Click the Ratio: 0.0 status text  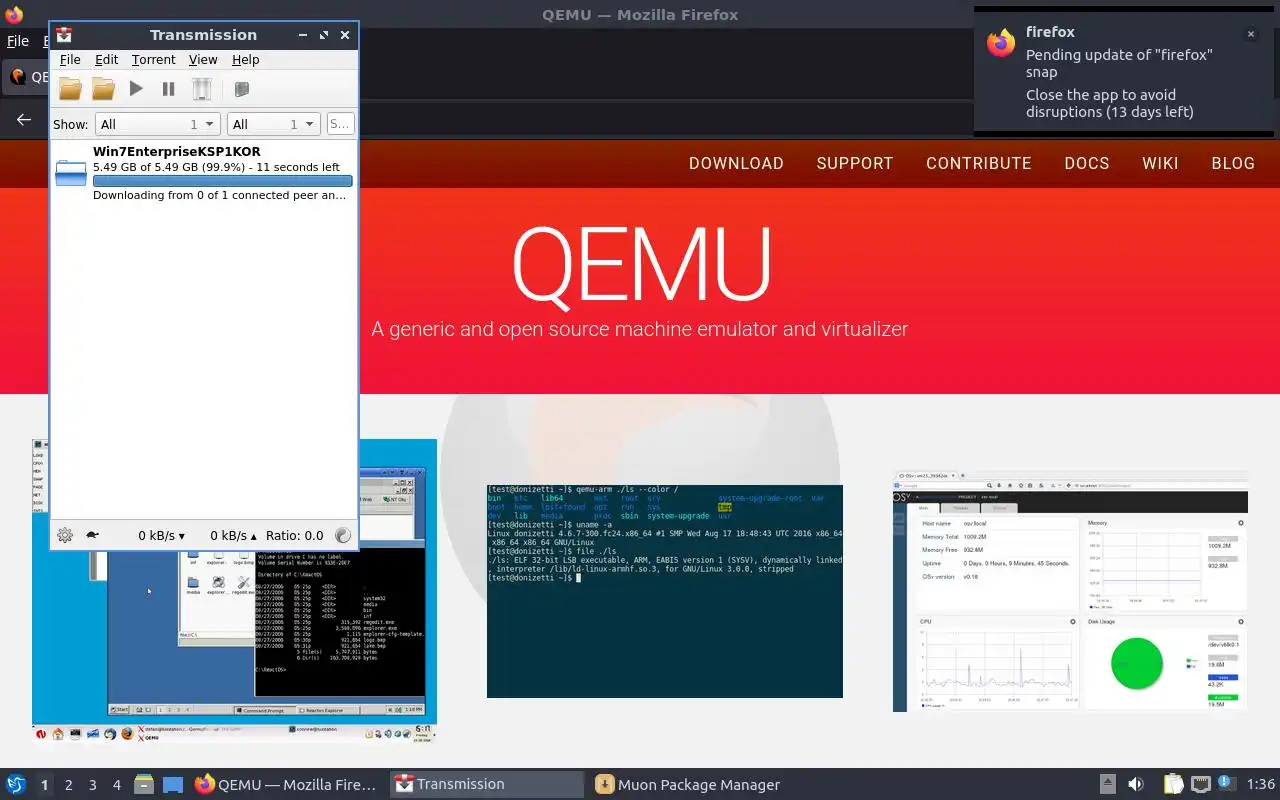point(295,536)
